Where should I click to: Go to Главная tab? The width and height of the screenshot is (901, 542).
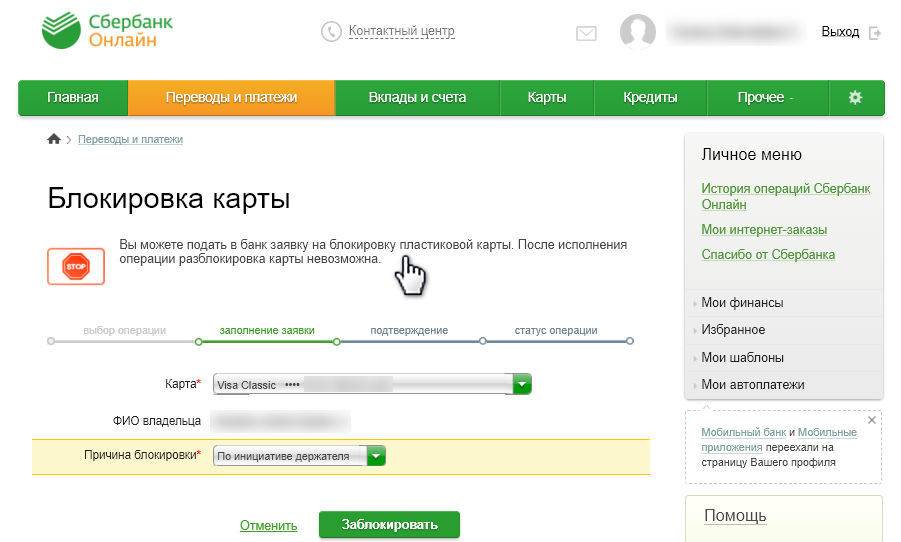73,98
